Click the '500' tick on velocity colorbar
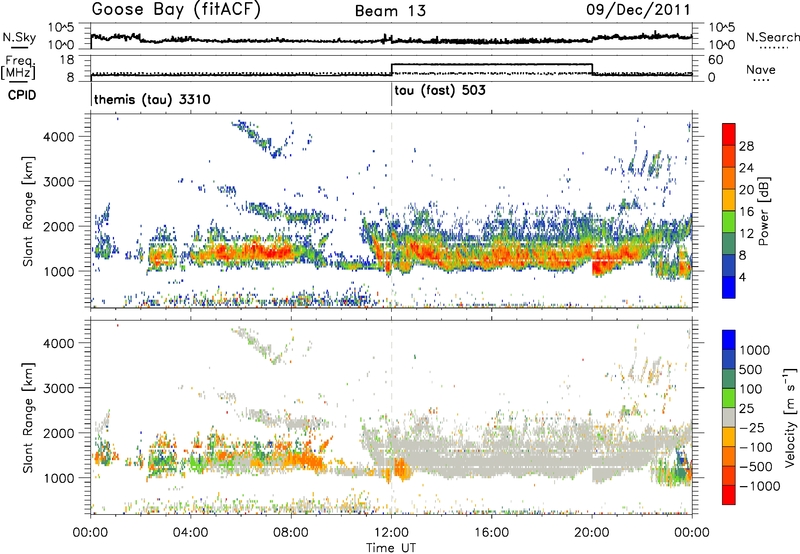The image size is (800, 554). [x=751, y=369]
